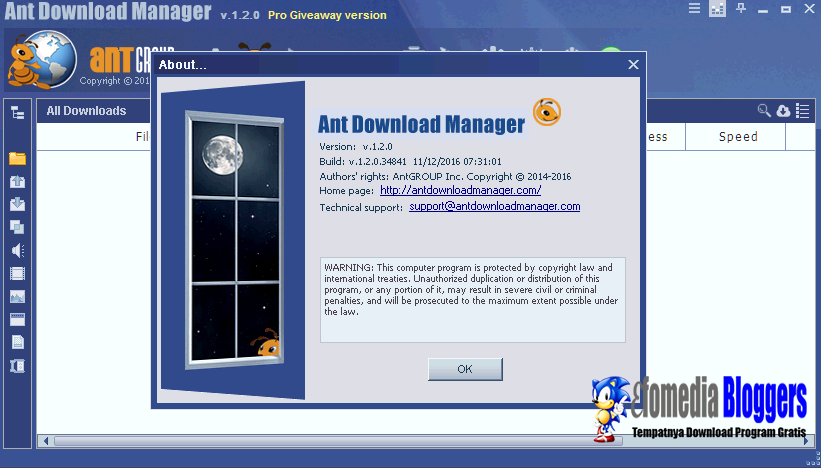
Task: Open the main hamburger menu
Action: click(694, 8)
